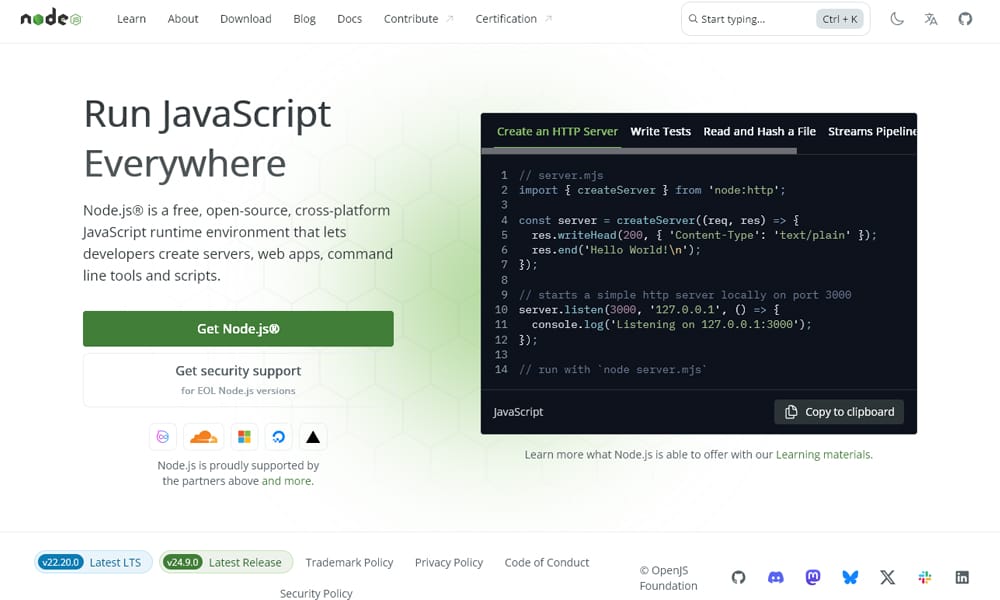Open the Docs menu item
1000x600 pixels.
[x=349, y=18]
